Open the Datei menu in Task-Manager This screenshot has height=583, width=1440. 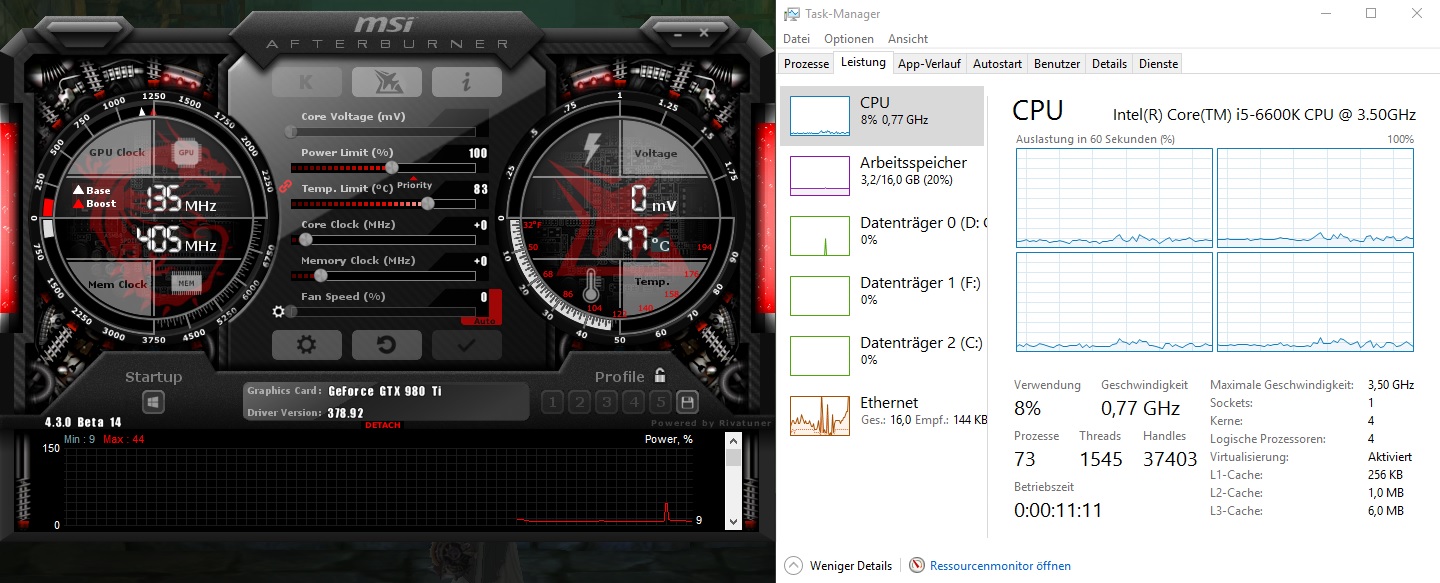[796, 39]
